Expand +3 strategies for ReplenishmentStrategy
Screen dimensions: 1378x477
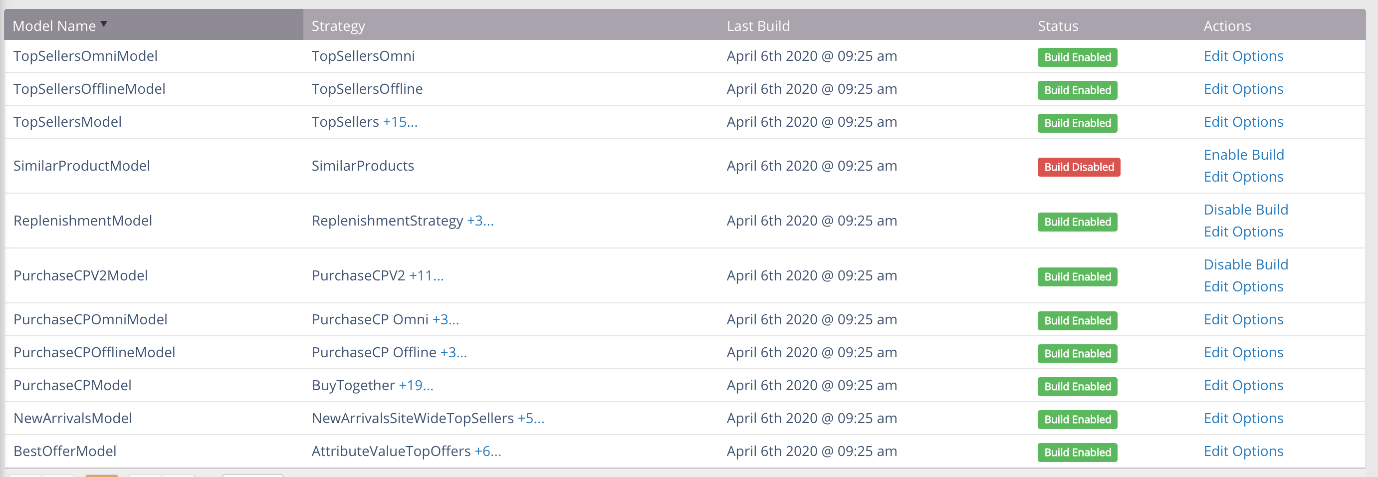point(480,221)
